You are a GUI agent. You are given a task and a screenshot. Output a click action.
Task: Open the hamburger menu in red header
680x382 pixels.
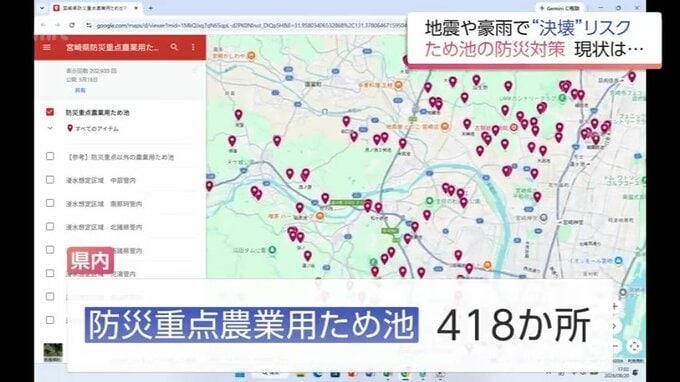(46, 47)
